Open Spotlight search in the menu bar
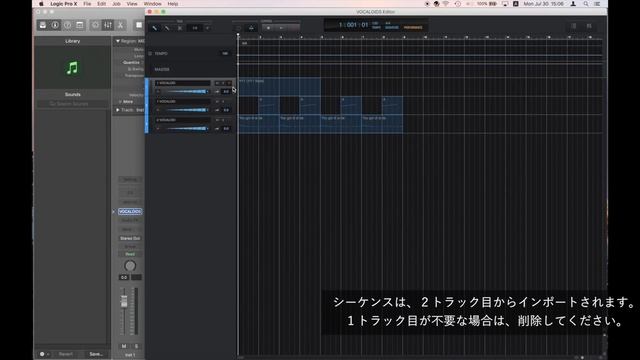The image size is (640, 360). point(586,4)
